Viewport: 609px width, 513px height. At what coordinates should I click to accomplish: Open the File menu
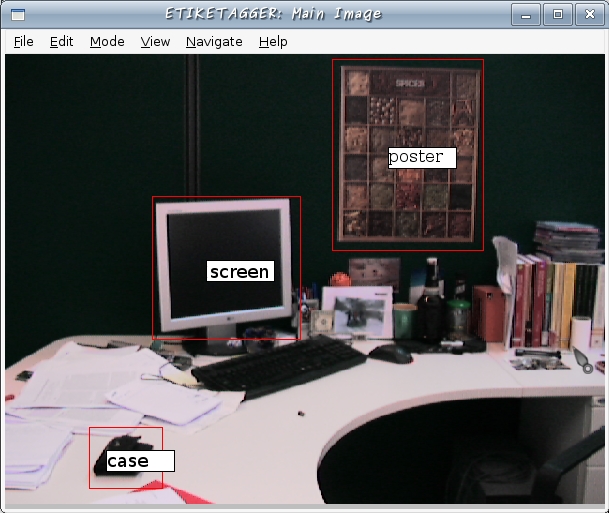pos(23,42)
